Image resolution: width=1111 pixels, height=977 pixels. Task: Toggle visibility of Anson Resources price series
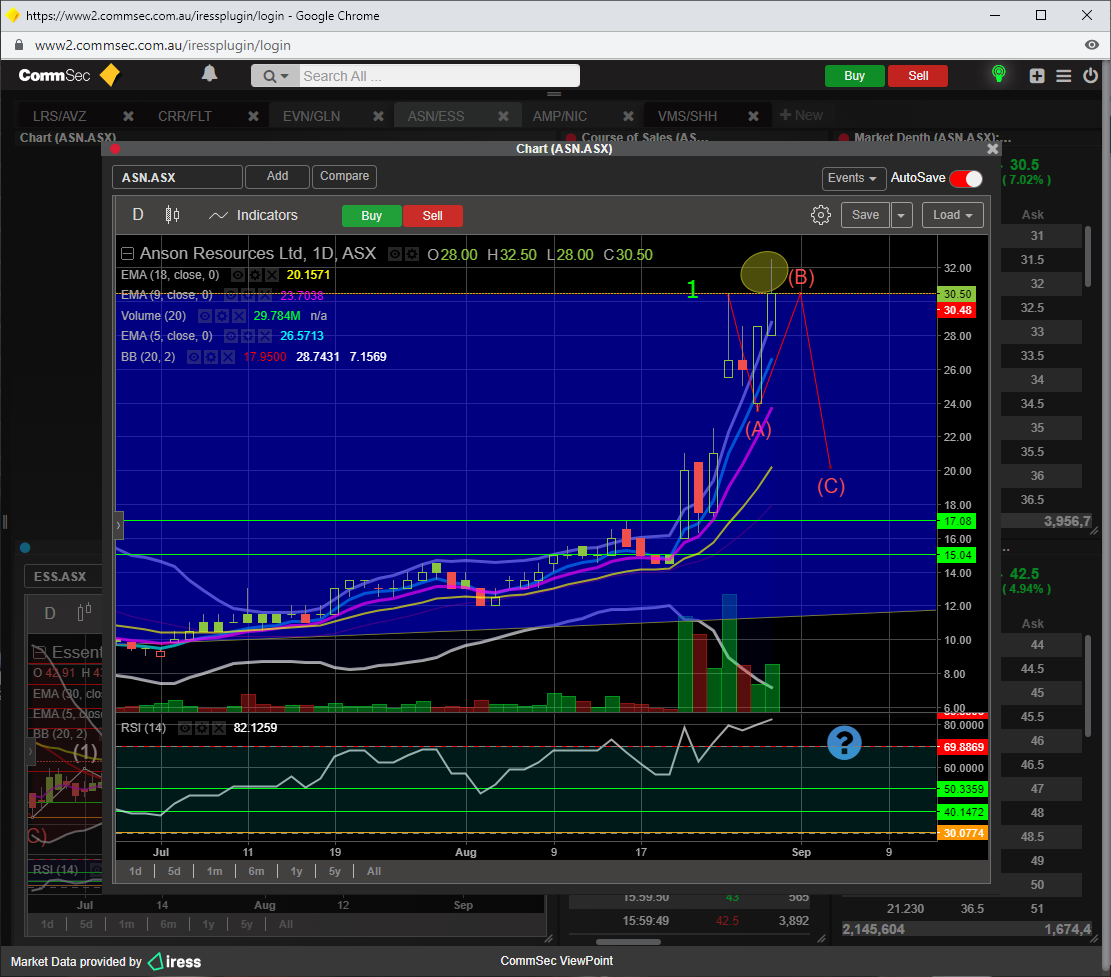(x=395, y=254)
